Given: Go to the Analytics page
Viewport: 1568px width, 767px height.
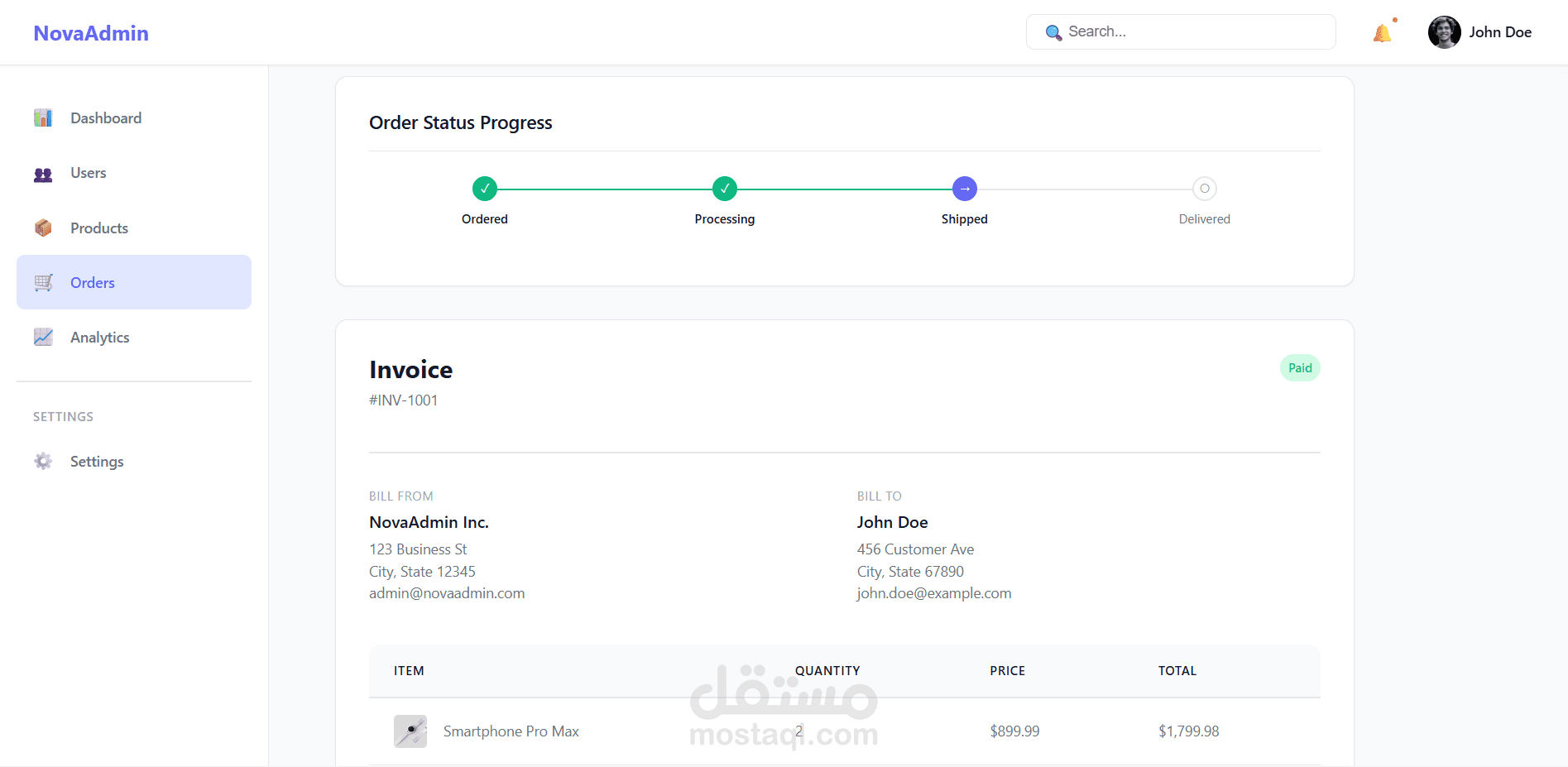Looking at the screenshot, I should pos(100,338).
